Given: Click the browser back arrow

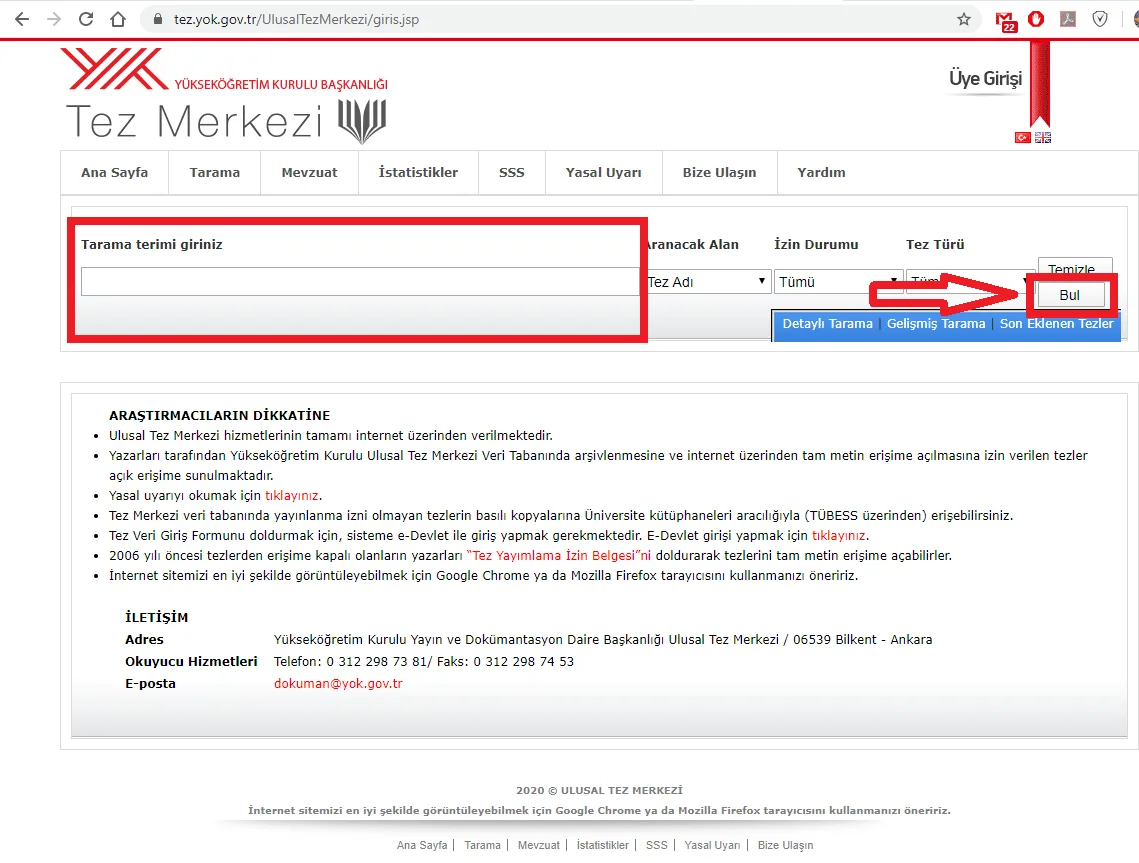Looking at the screenshot, I should point(23,20).
